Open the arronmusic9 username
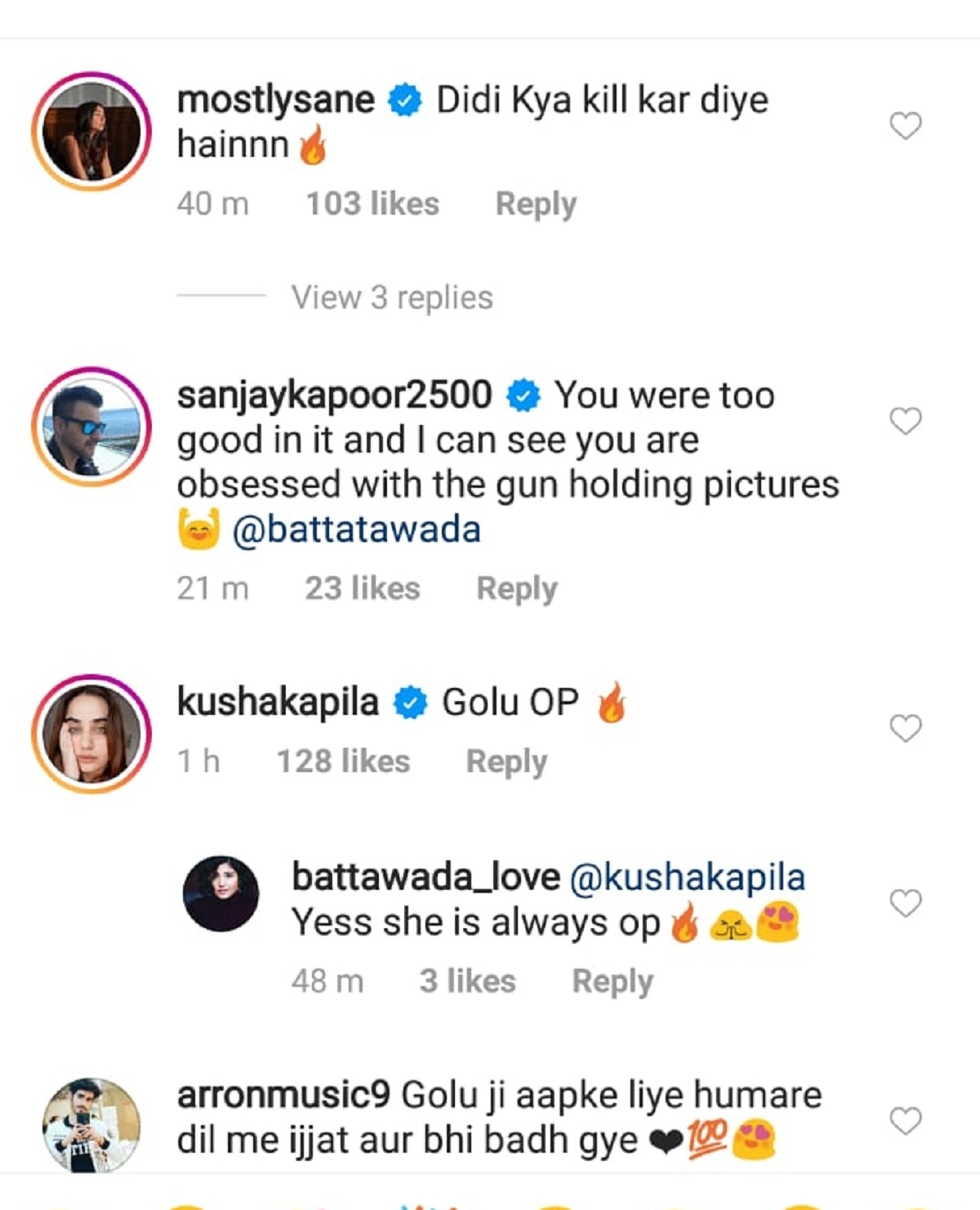This screenshot has height=1210, width=980. coord(283,1096)
